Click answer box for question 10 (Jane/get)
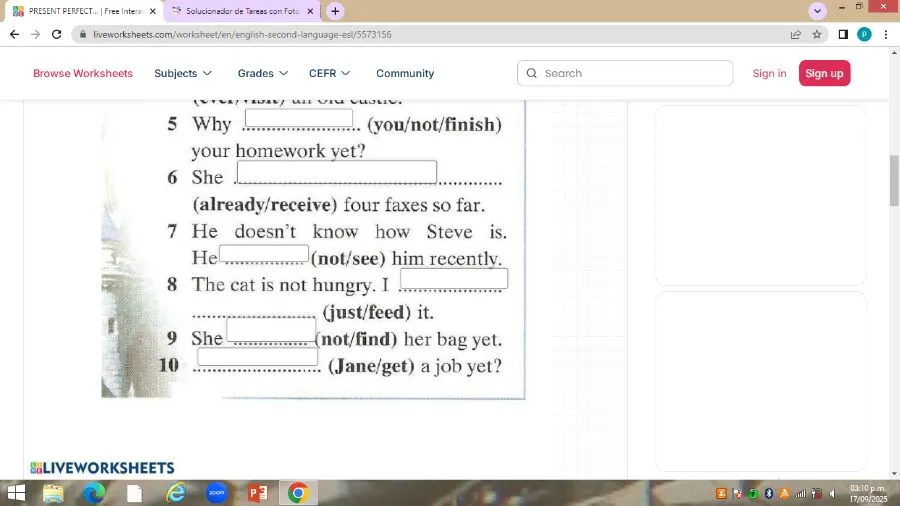Viewport: 900px width, 506px height. click(258, 356)
